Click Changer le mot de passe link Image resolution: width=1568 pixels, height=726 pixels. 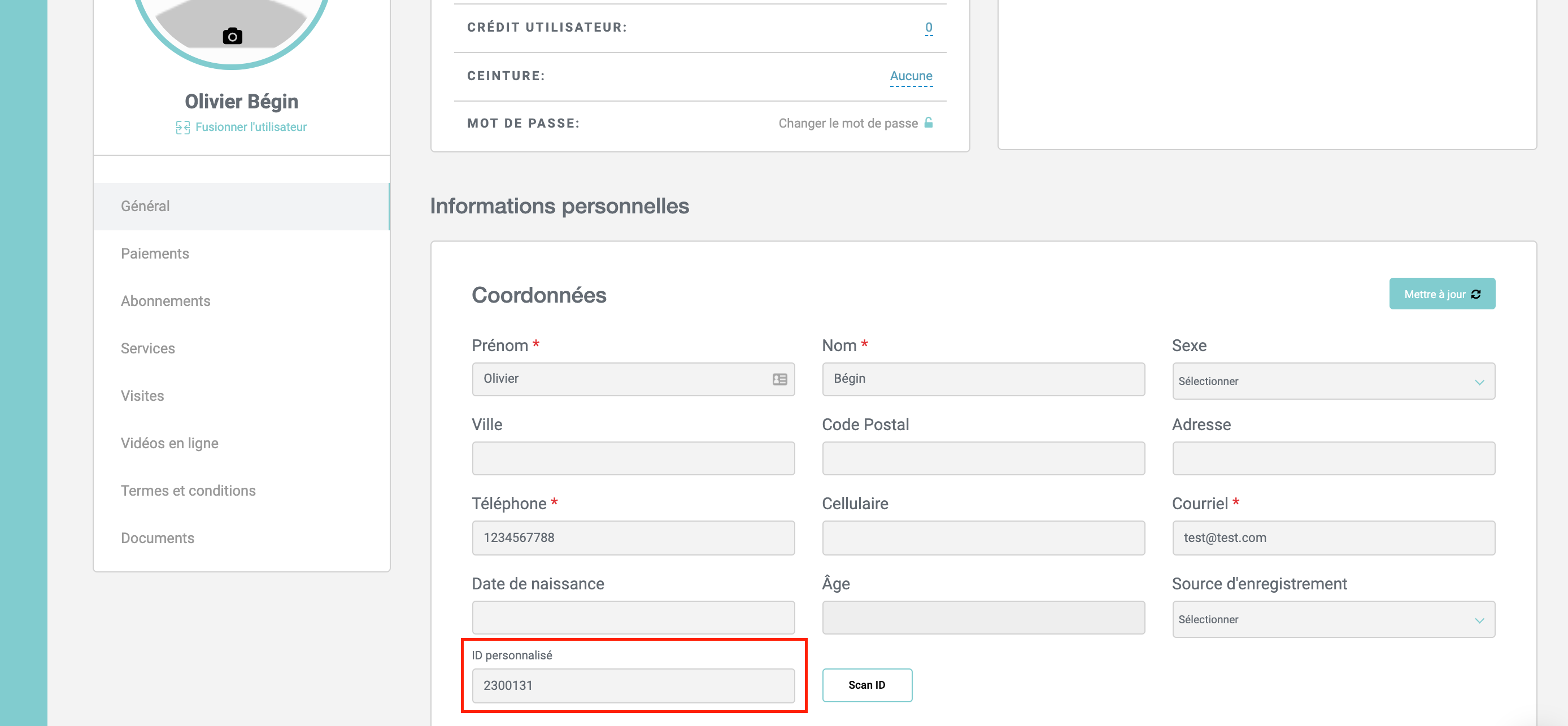click(x=847, y=124)
